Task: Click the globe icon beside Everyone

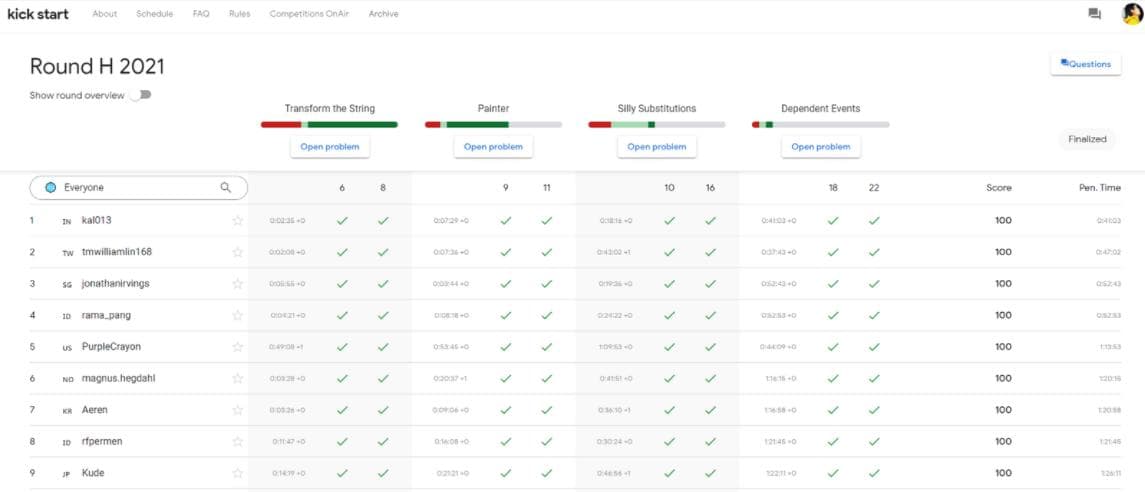Action: tap(50, 187)
